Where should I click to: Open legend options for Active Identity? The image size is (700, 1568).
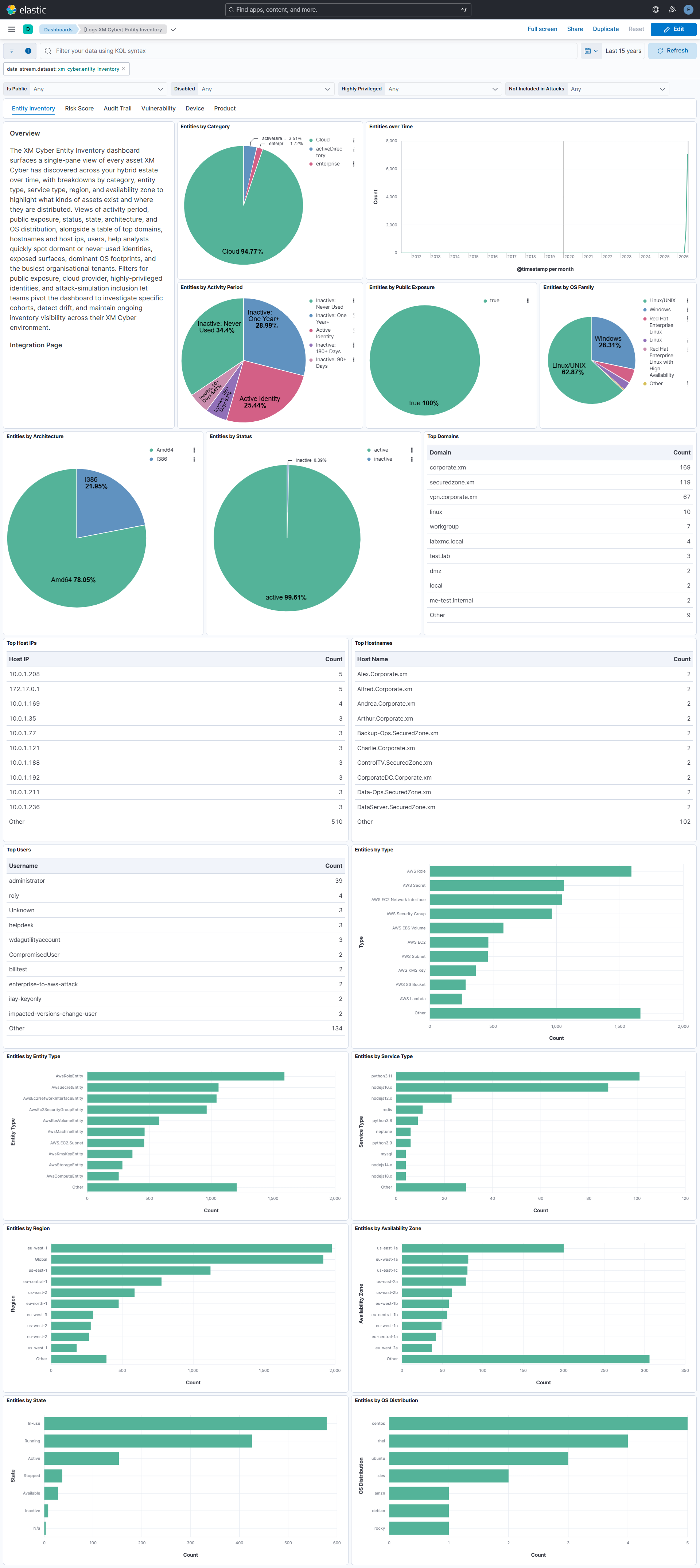353,331
